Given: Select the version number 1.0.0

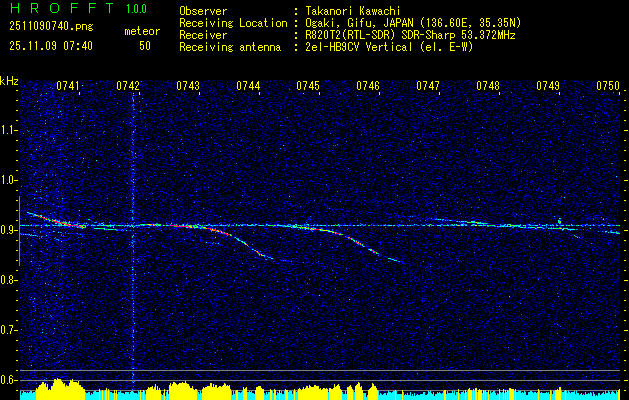Looking at the screenshot, I should 136,9.
